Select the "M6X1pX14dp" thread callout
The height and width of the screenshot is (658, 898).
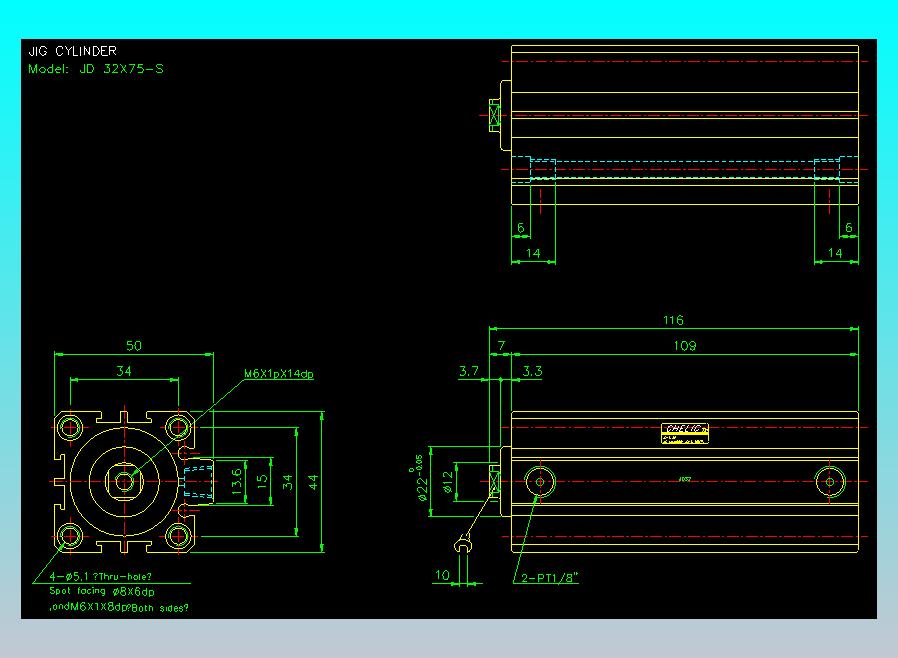279,374
